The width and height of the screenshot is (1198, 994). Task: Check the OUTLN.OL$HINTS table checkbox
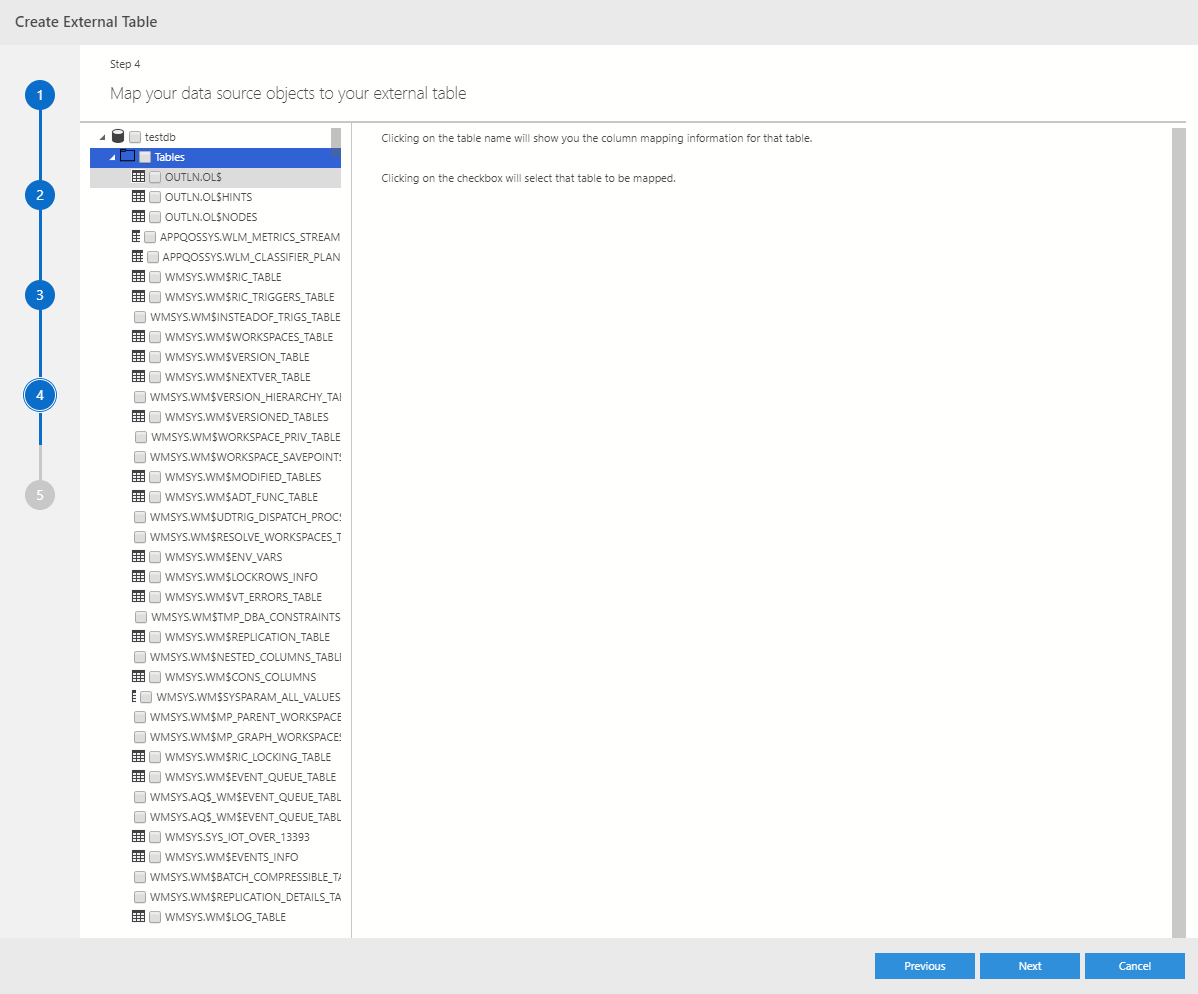(154, 196)
